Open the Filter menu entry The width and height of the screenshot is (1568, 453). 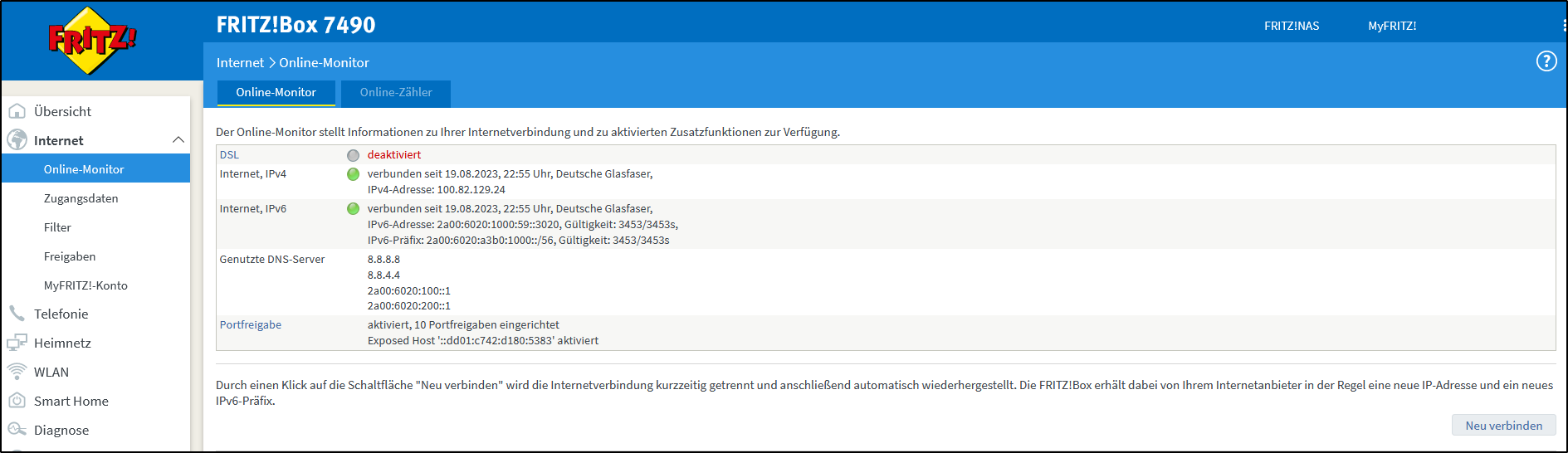pos(57,227)
